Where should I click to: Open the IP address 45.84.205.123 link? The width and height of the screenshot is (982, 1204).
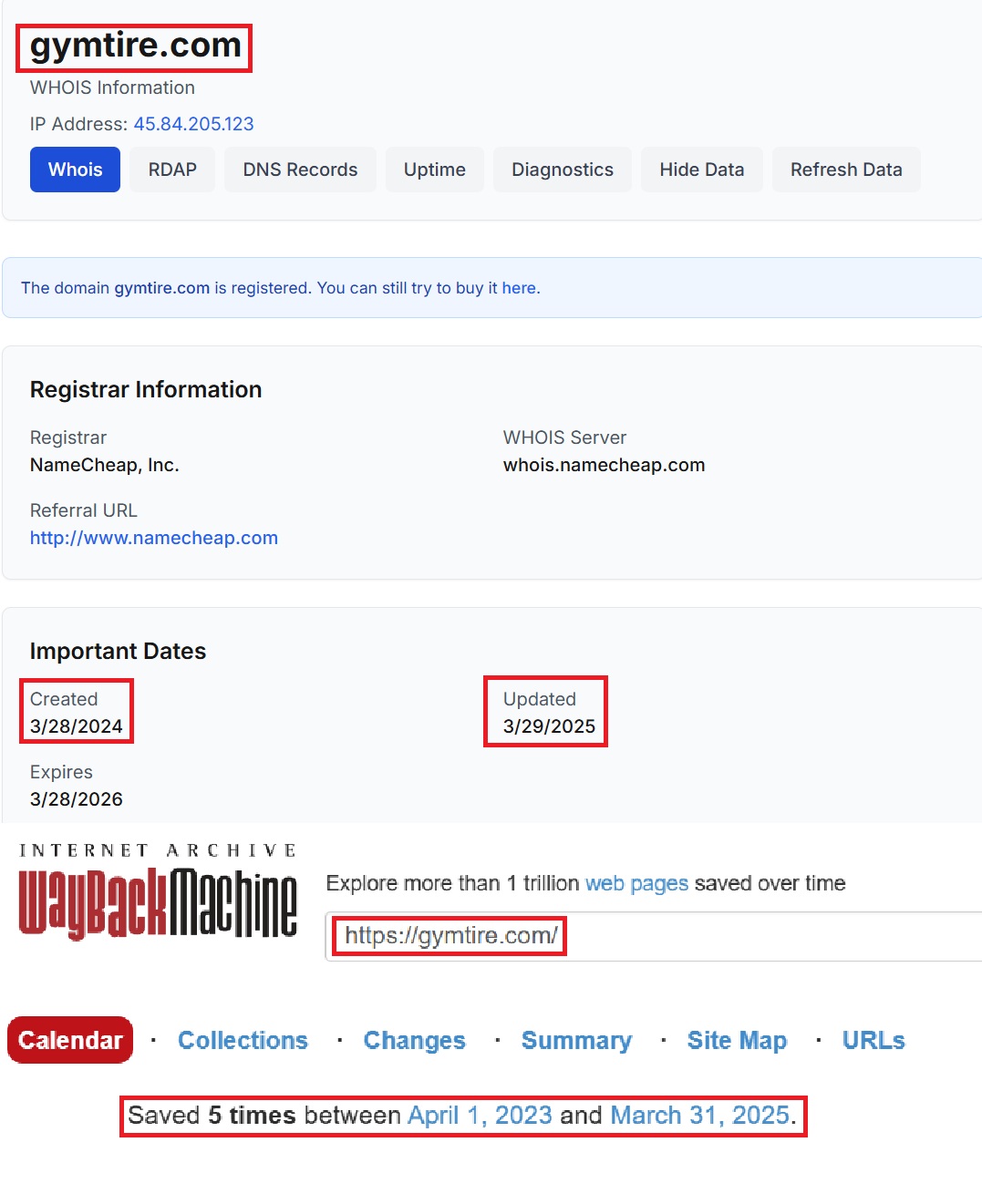193,124
